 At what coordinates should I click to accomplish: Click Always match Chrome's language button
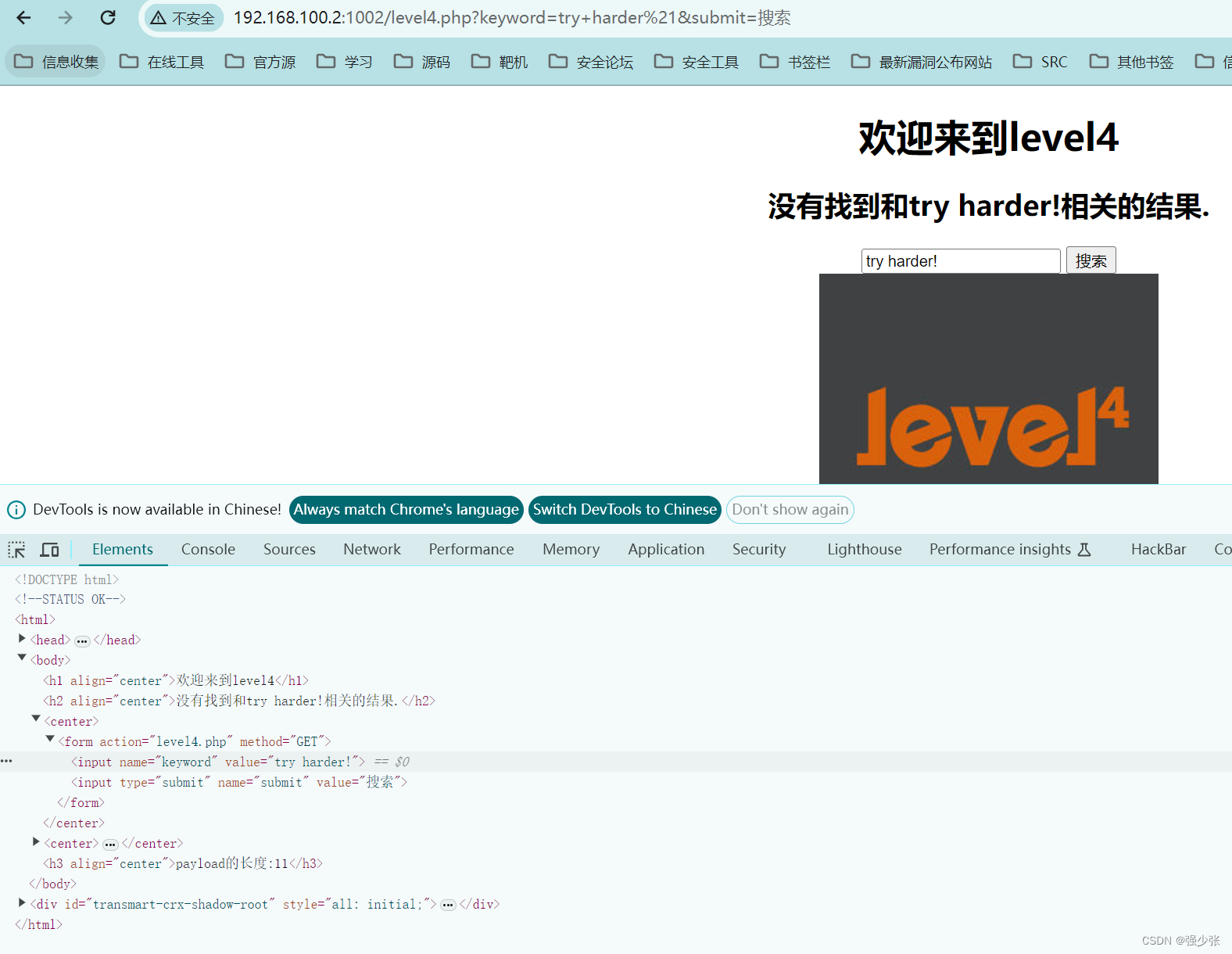point(406,510)
